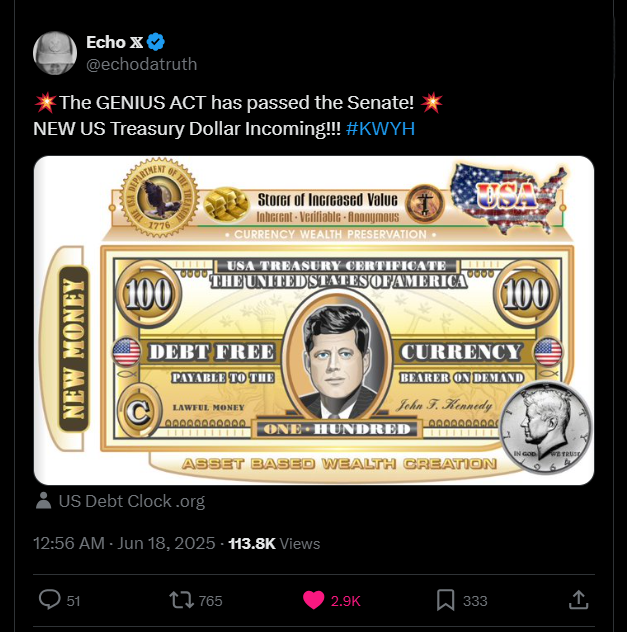Click the blue verified checkmark badge
This screenshot has height=632, width=627.
click(x=157, y=42)
